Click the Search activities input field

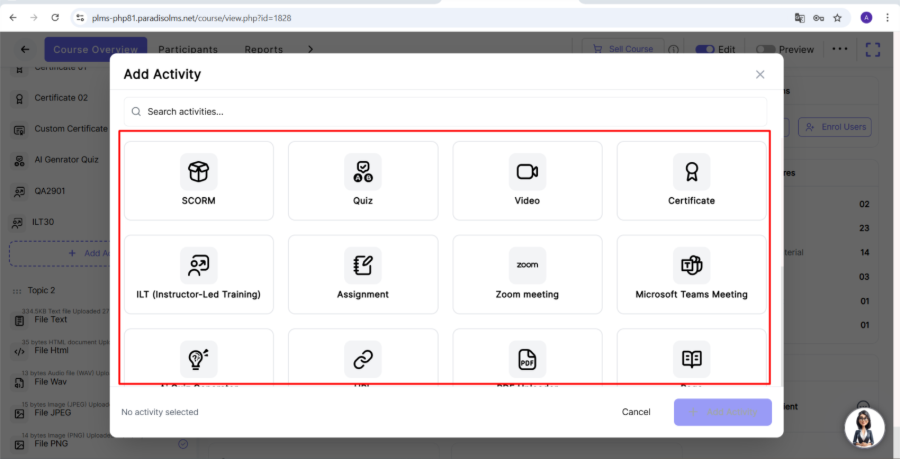445,111
